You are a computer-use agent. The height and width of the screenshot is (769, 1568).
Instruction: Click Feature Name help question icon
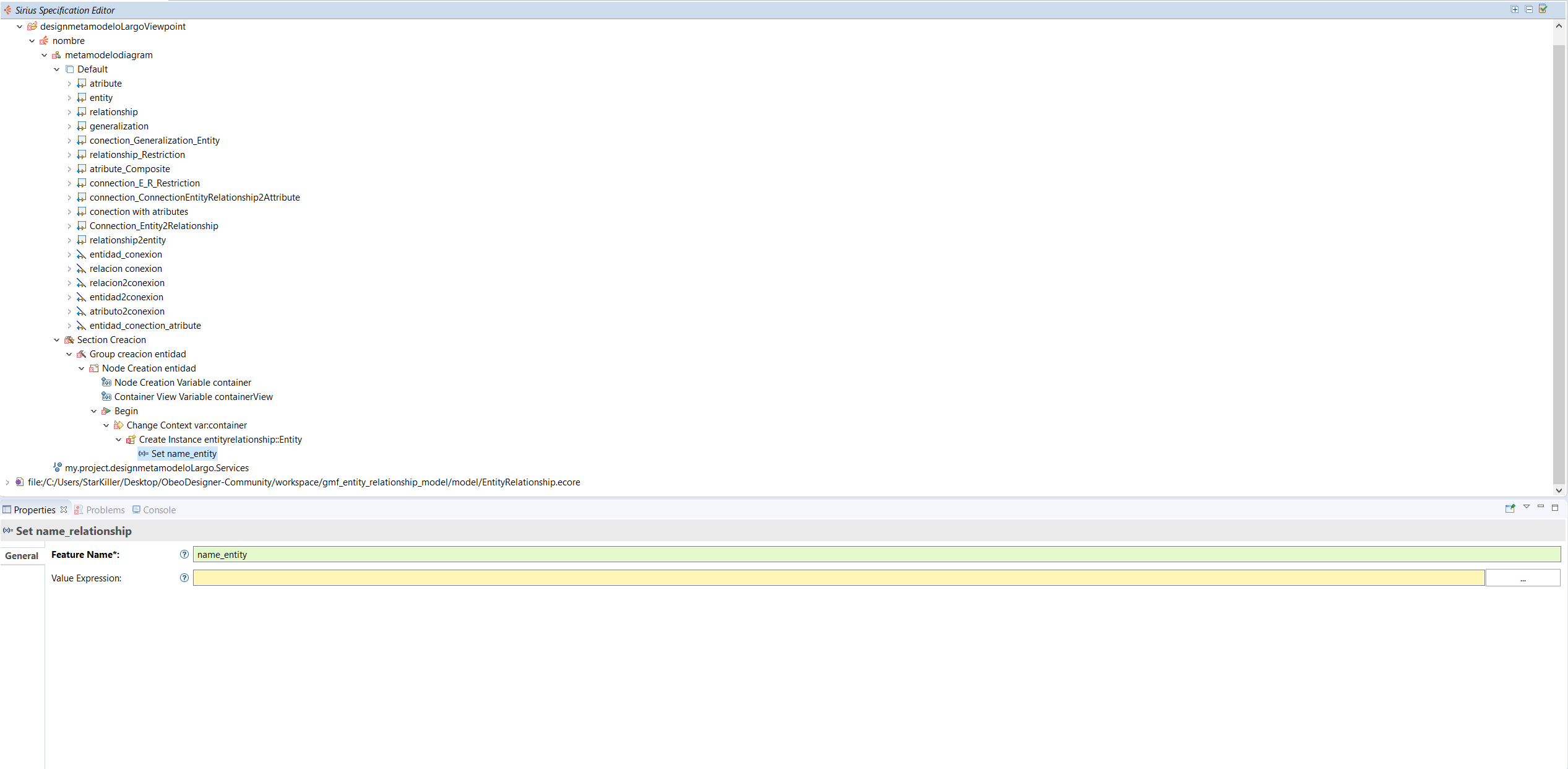(x=184, y=555)
